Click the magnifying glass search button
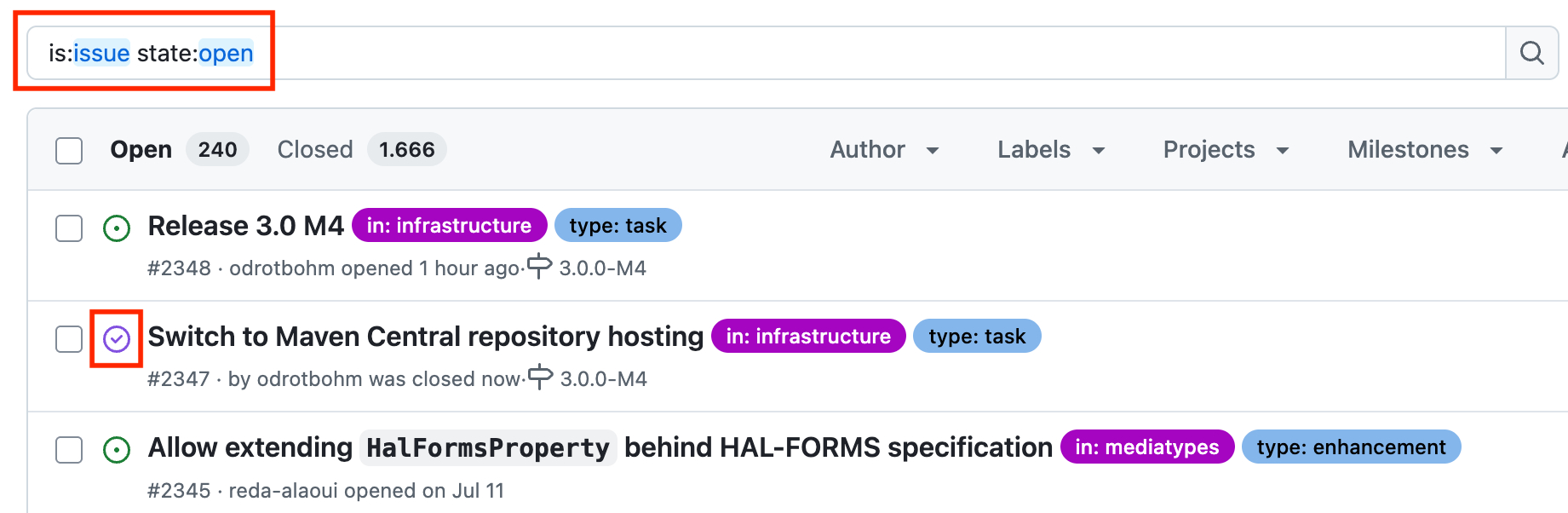Image resolution: width=1568 pixels, height=513 pixels. [x=1531, y=53]
